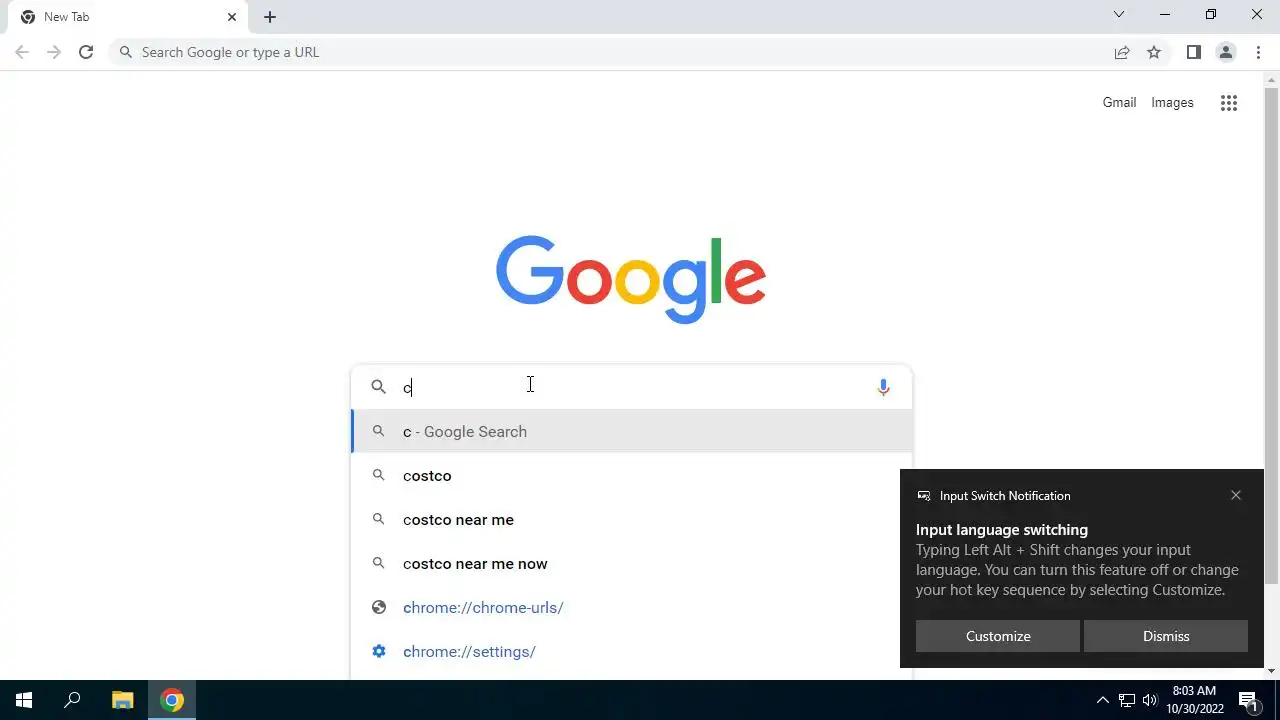Open the network status tray icon
The image size is (1280, 720).
point(1127,700)
